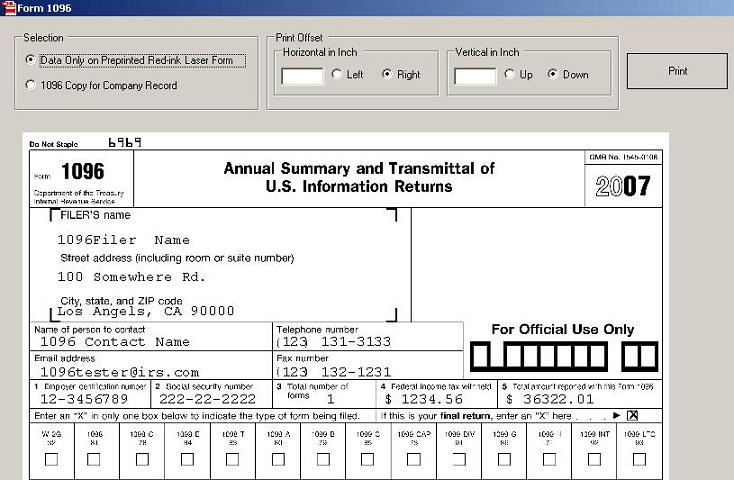This screenshot has width=734, height=480.
Task: Click the '2007' tax year label
Action: click(623, 186)
